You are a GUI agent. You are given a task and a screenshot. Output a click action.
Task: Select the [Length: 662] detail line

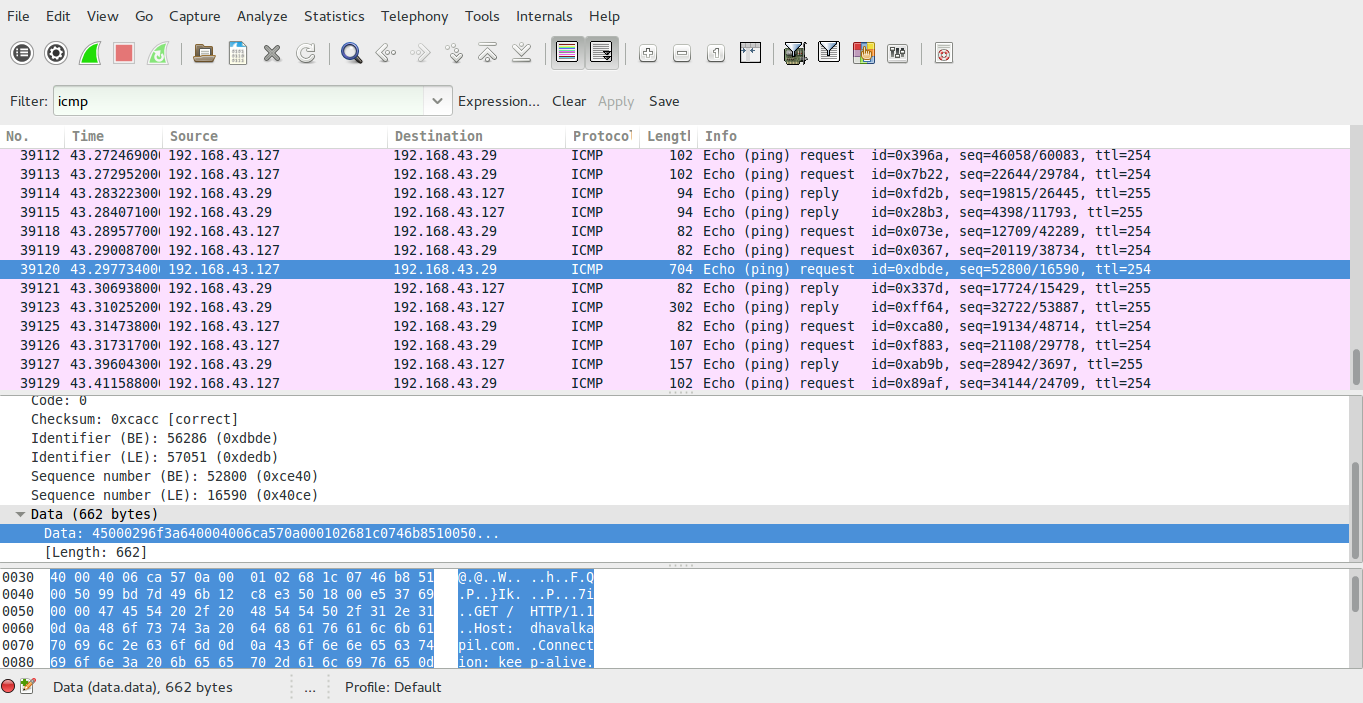(x=95, y=552)
